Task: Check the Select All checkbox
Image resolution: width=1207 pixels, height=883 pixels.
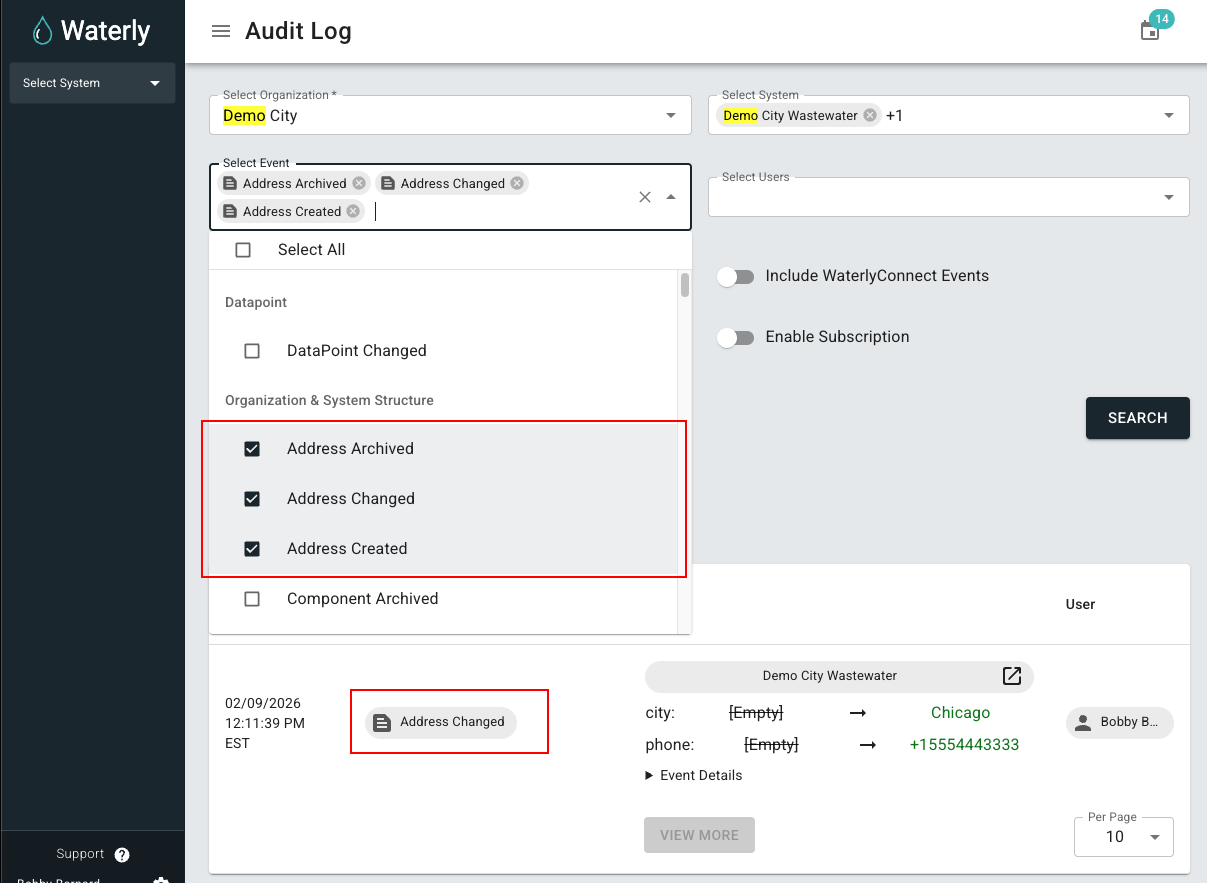Action: (243, 250)
